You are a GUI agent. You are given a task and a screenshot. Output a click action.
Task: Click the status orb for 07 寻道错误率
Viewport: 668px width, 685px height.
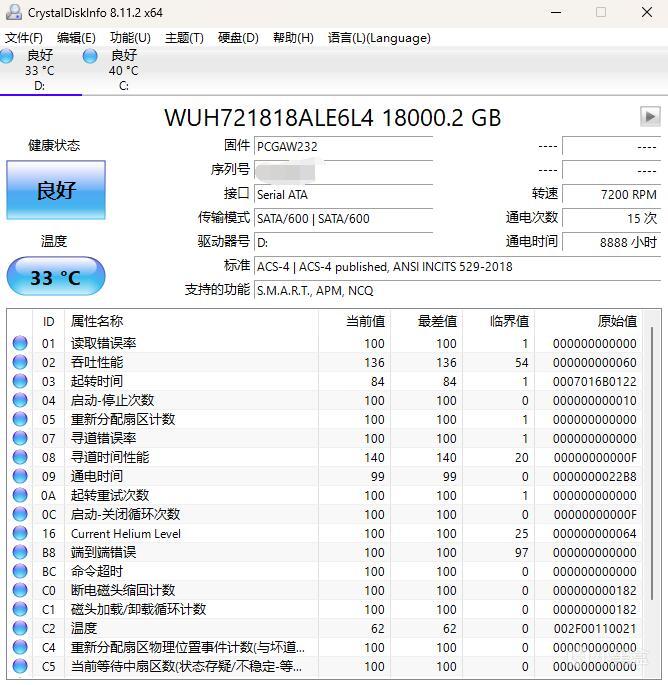coord(20,438)
